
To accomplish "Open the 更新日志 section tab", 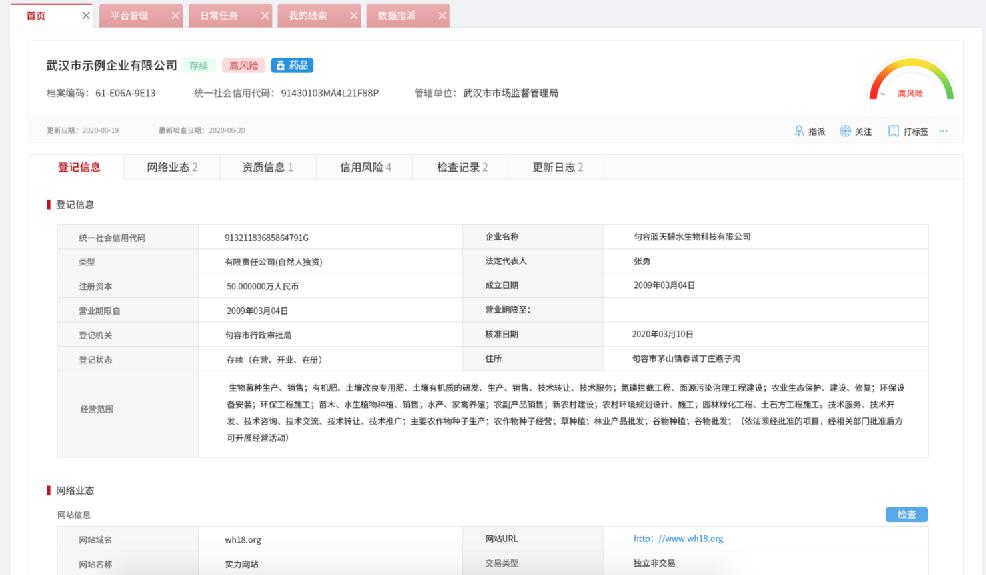I will 558,167.
